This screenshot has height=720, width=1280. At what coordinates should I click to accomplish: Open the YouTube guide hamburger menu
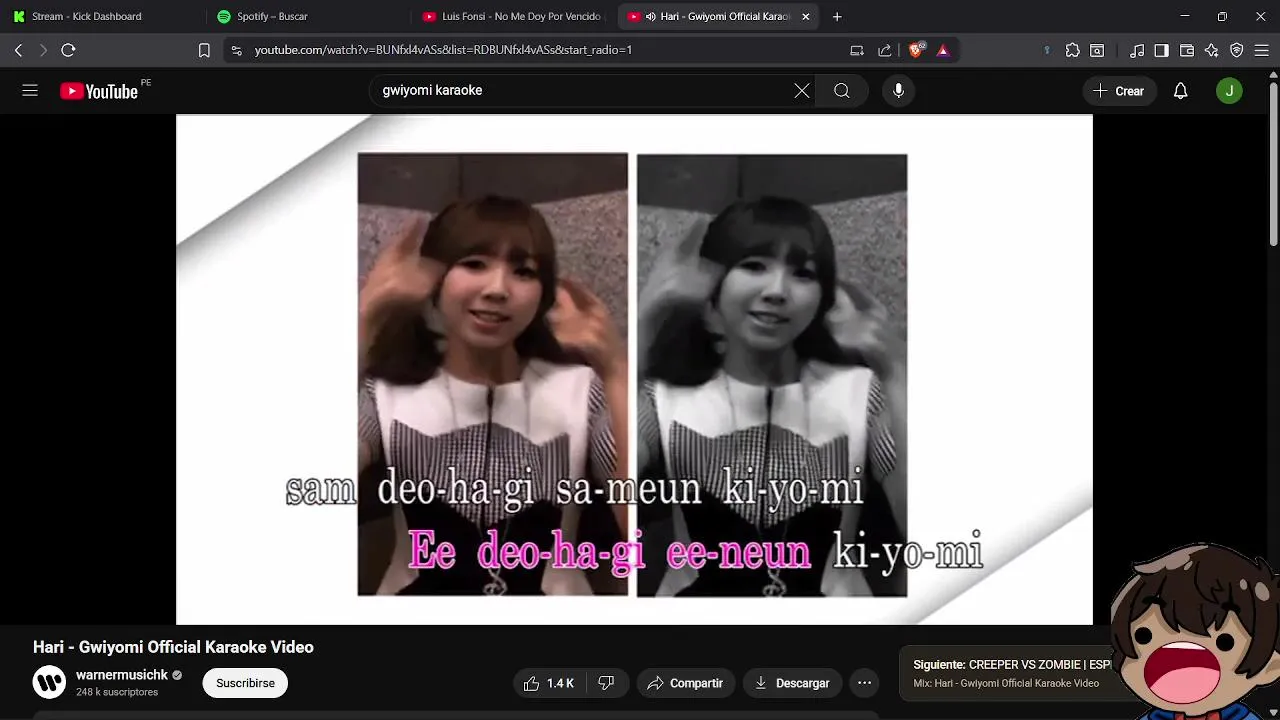click(30, 91)
